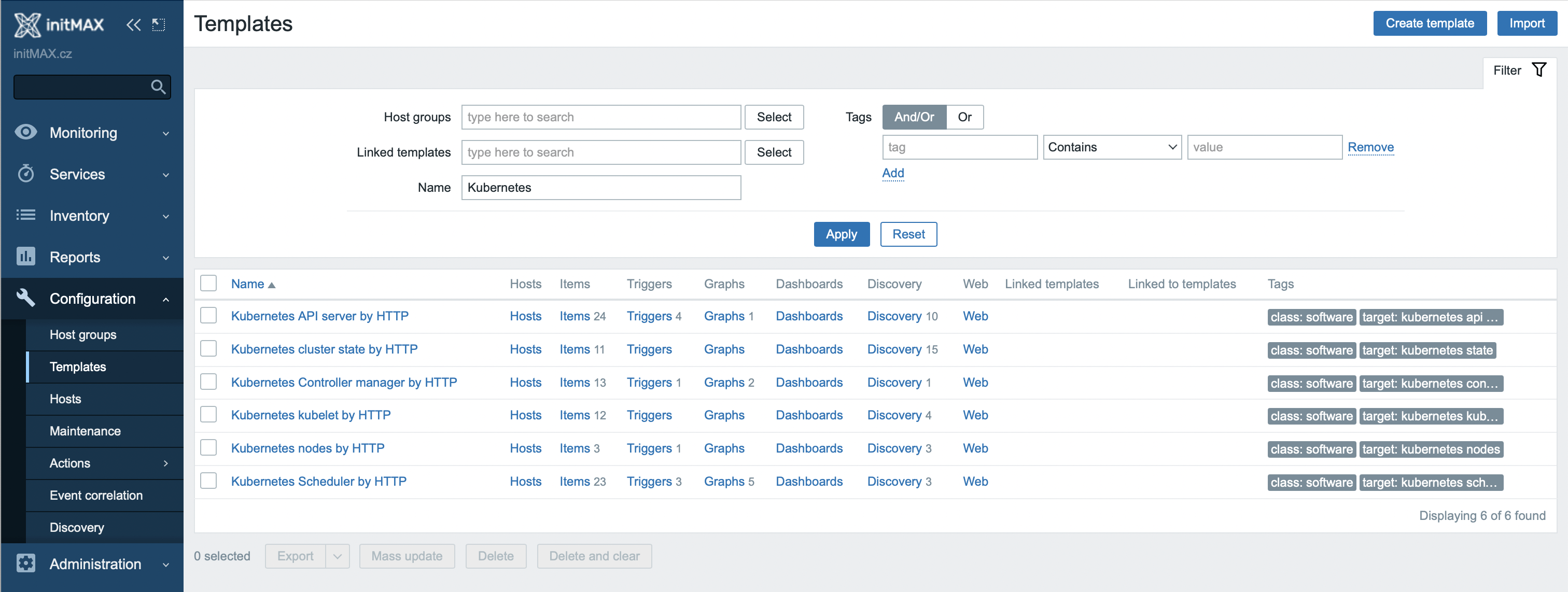
Task: Click the Services stopwatch icon
Action: [25, 174]
